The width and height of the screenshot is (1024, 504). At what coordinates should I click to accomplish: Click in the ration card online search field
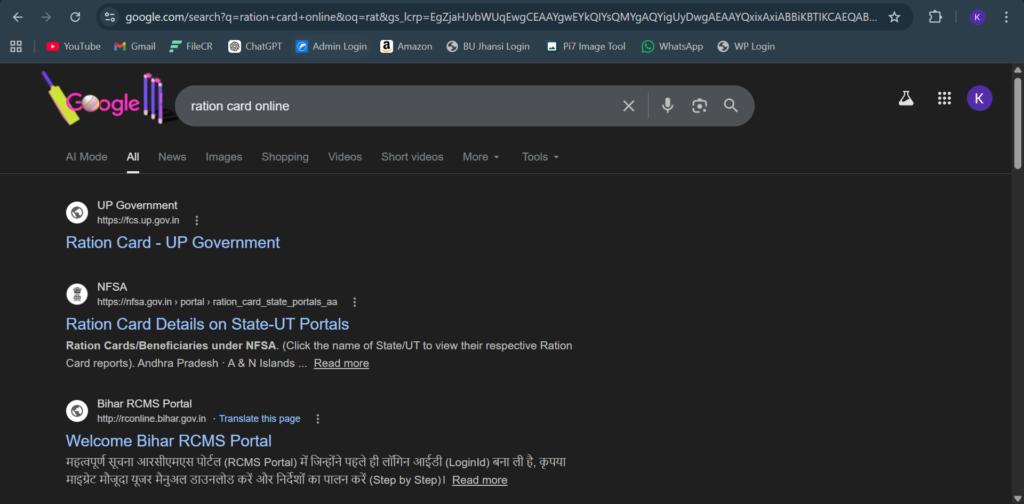400,106
